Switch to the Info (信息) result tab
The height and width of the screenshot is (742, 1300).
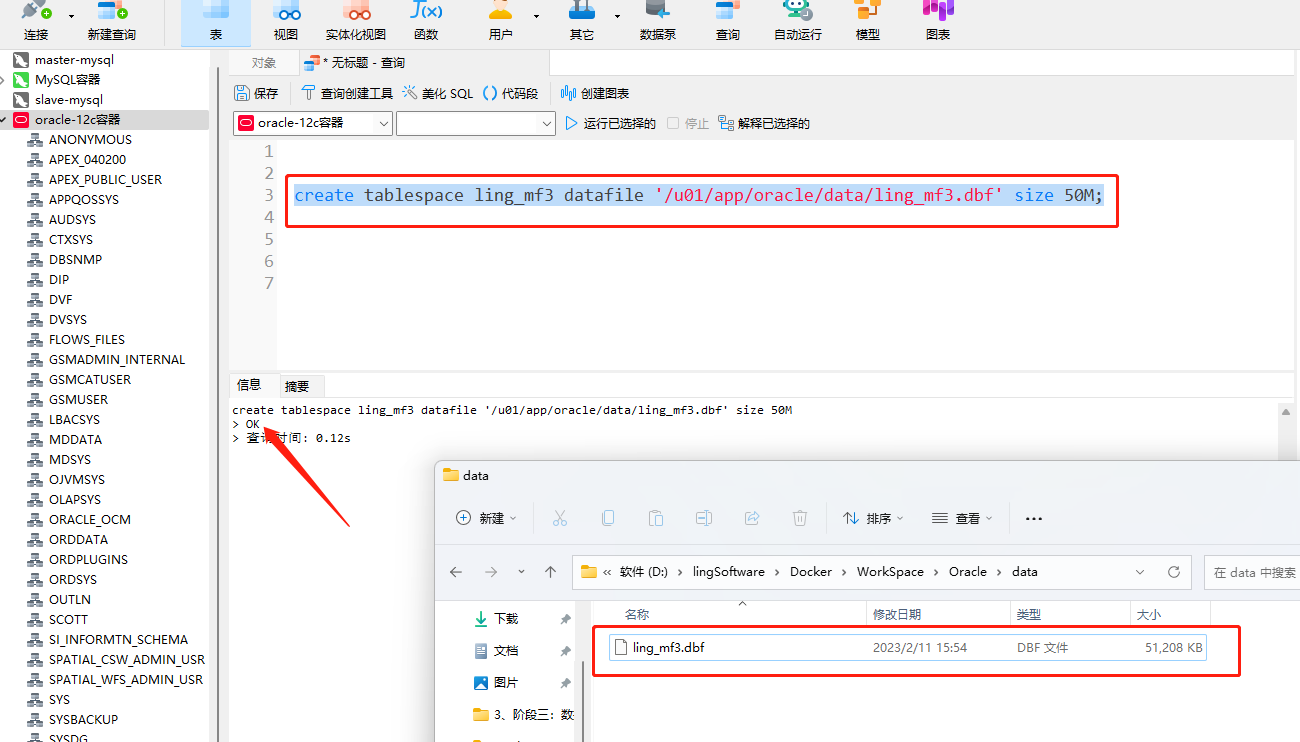pyautogui.click(x=249, y=385)
